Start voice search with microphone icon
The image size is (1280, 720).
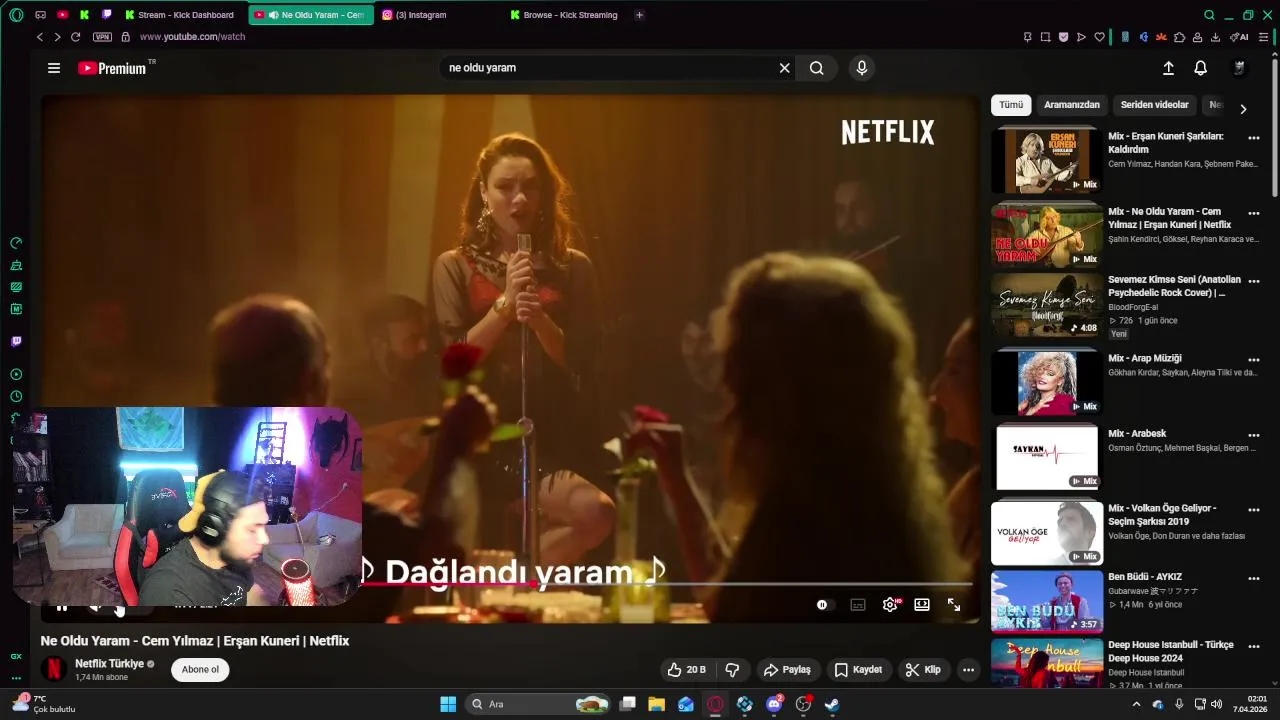coord(862,68)
